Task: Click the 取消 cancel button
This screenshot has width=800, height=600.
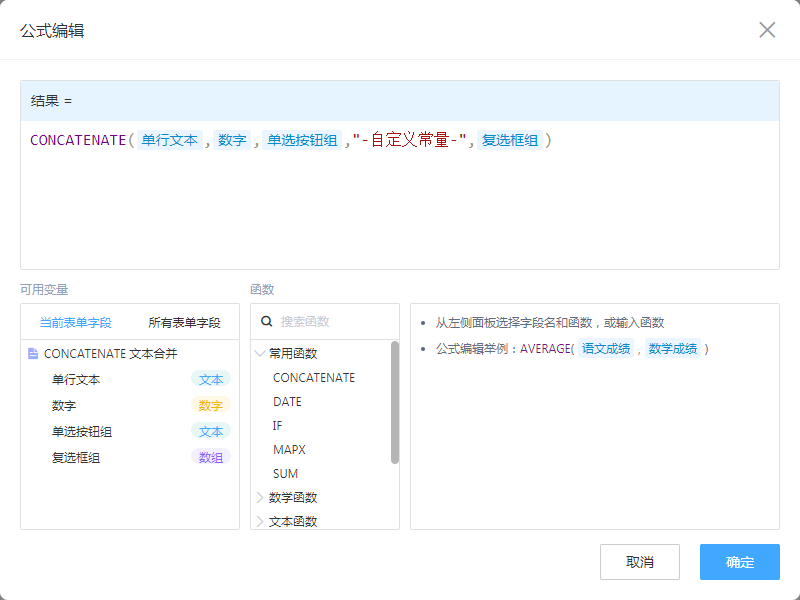Action: pyautogui.click(x=639, y=562)
